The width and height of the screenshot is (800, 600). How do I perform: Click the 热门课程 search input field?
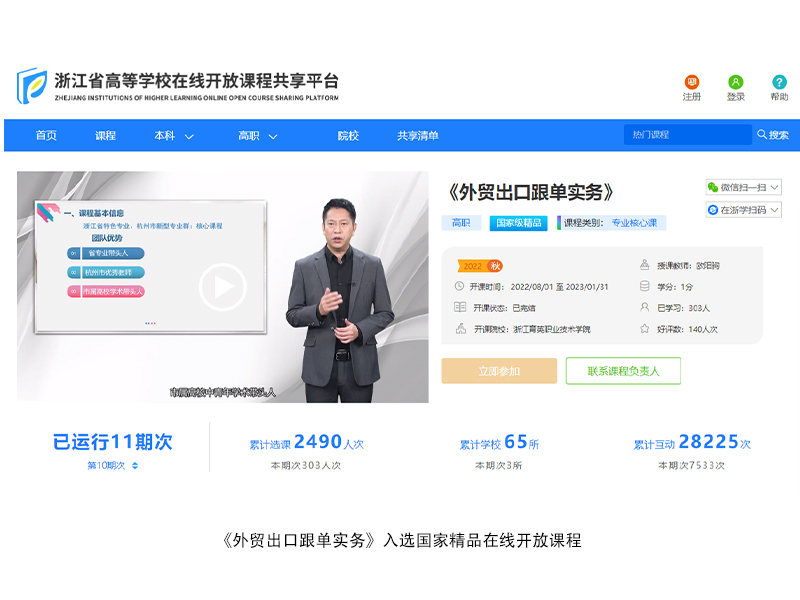coord(687,135)
